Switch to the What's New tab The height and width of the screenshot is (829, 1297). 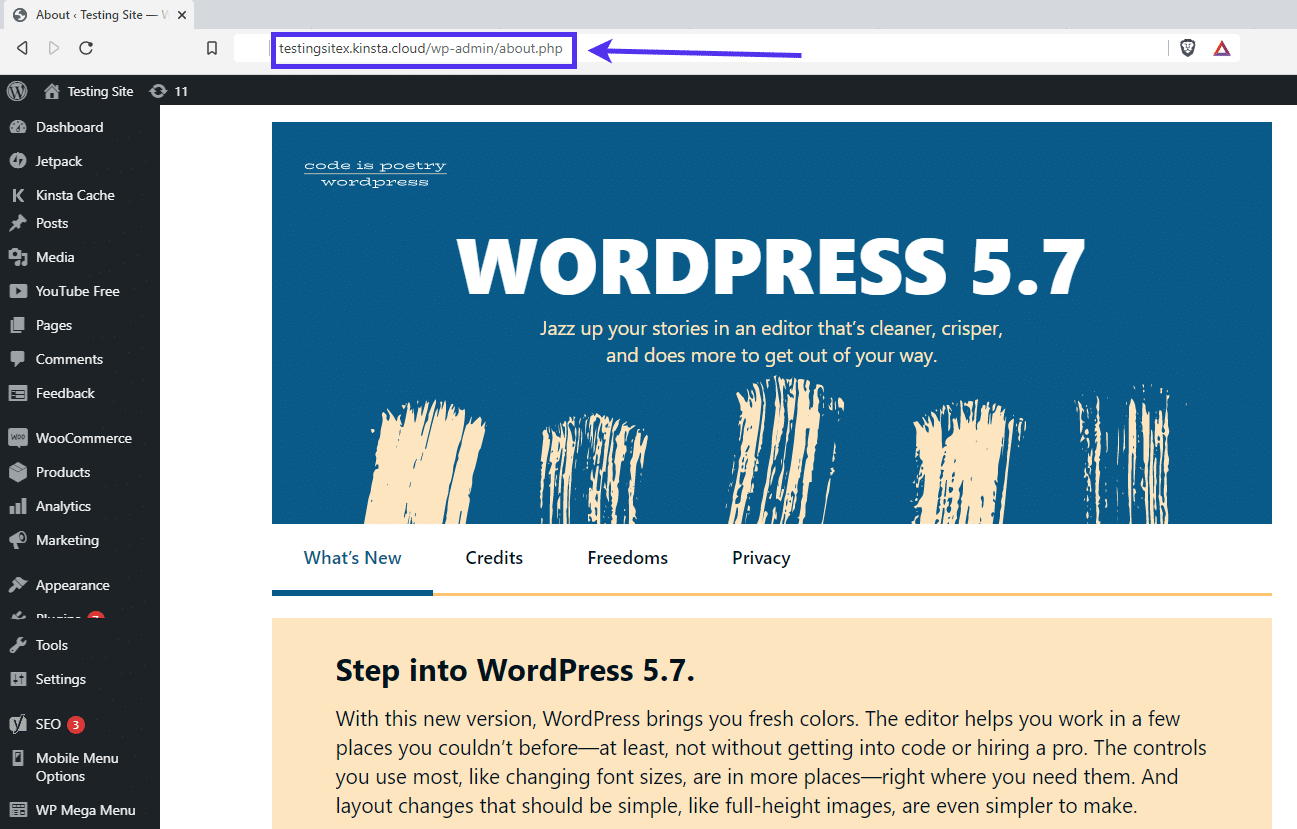click(352, 558)
